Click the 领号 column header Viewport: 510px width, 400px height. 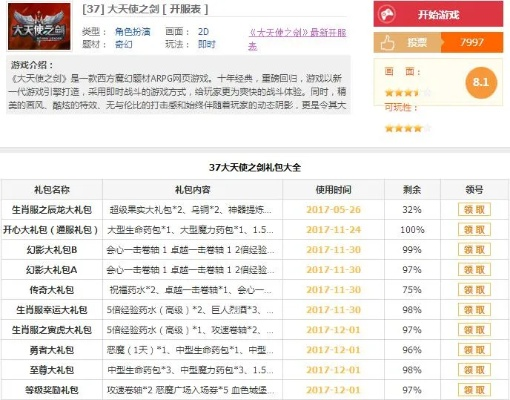click(474, 190)
